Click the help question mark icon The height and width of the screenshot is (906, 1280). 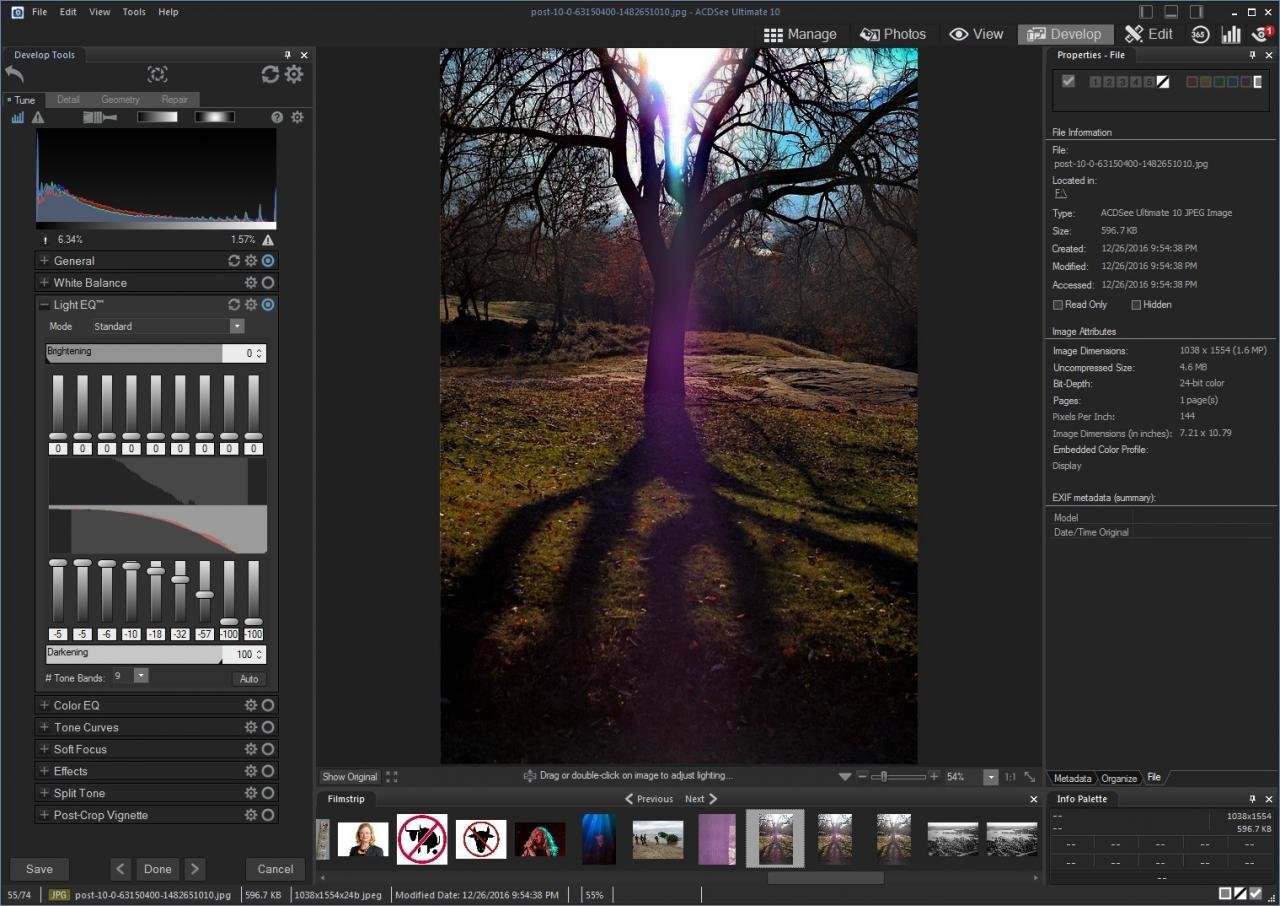click(277, 118)
